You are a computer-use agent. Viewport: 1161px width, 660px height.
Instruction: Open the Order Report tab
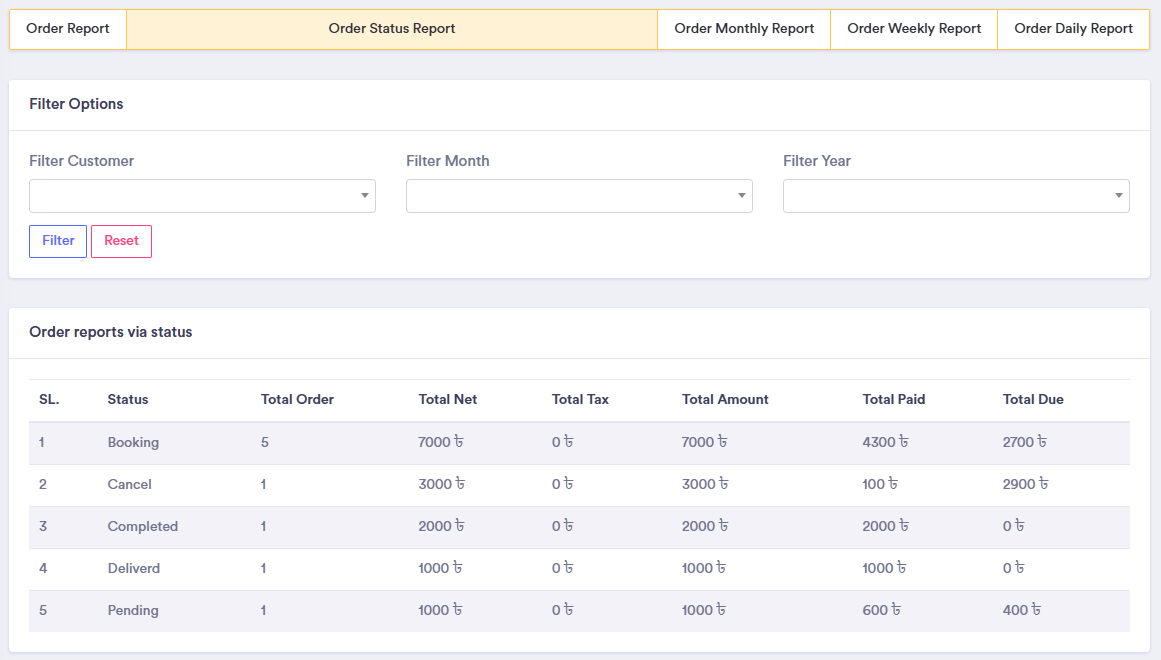68,29
